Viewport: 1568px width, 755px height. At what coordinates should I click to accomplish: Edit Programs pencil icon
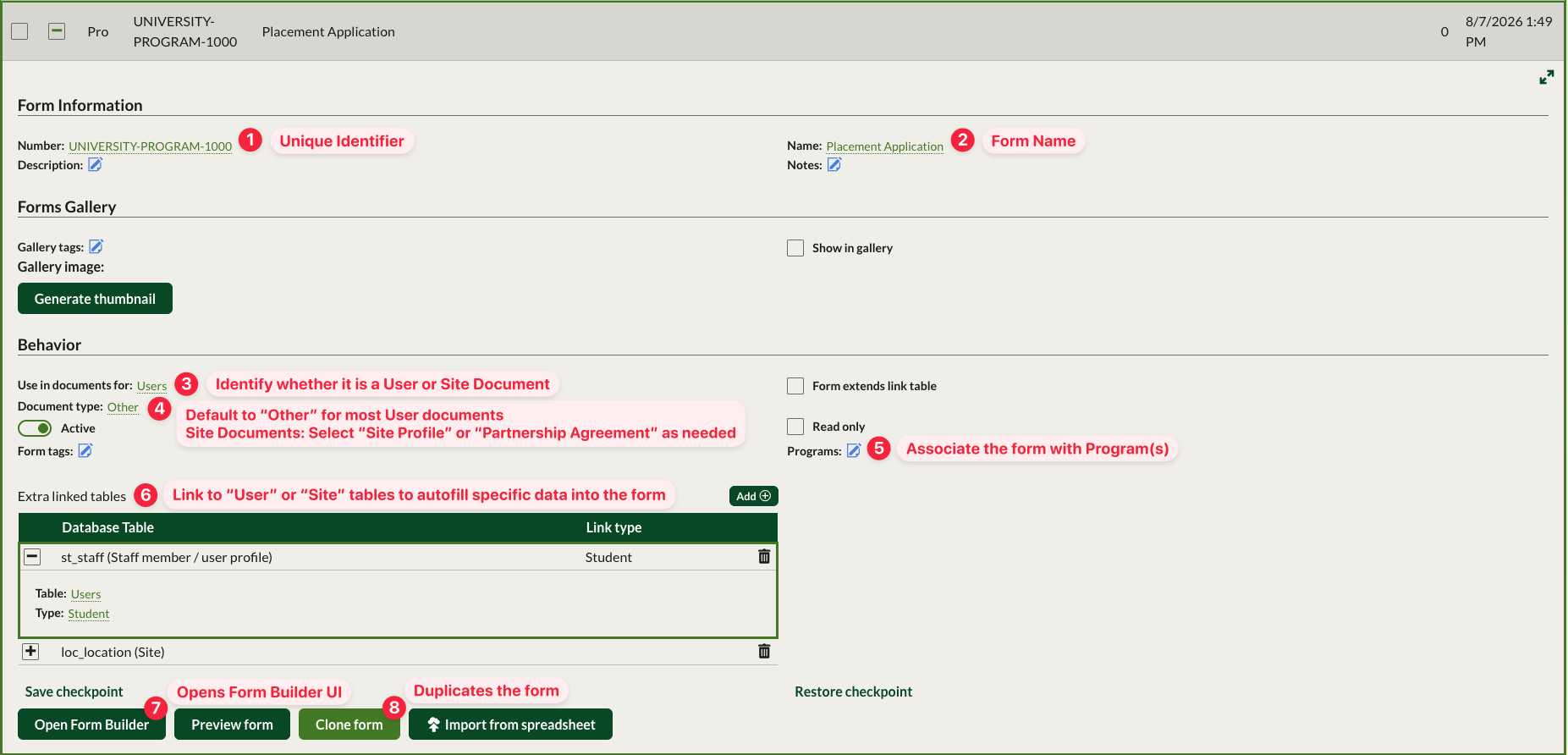tap(854, 451)
